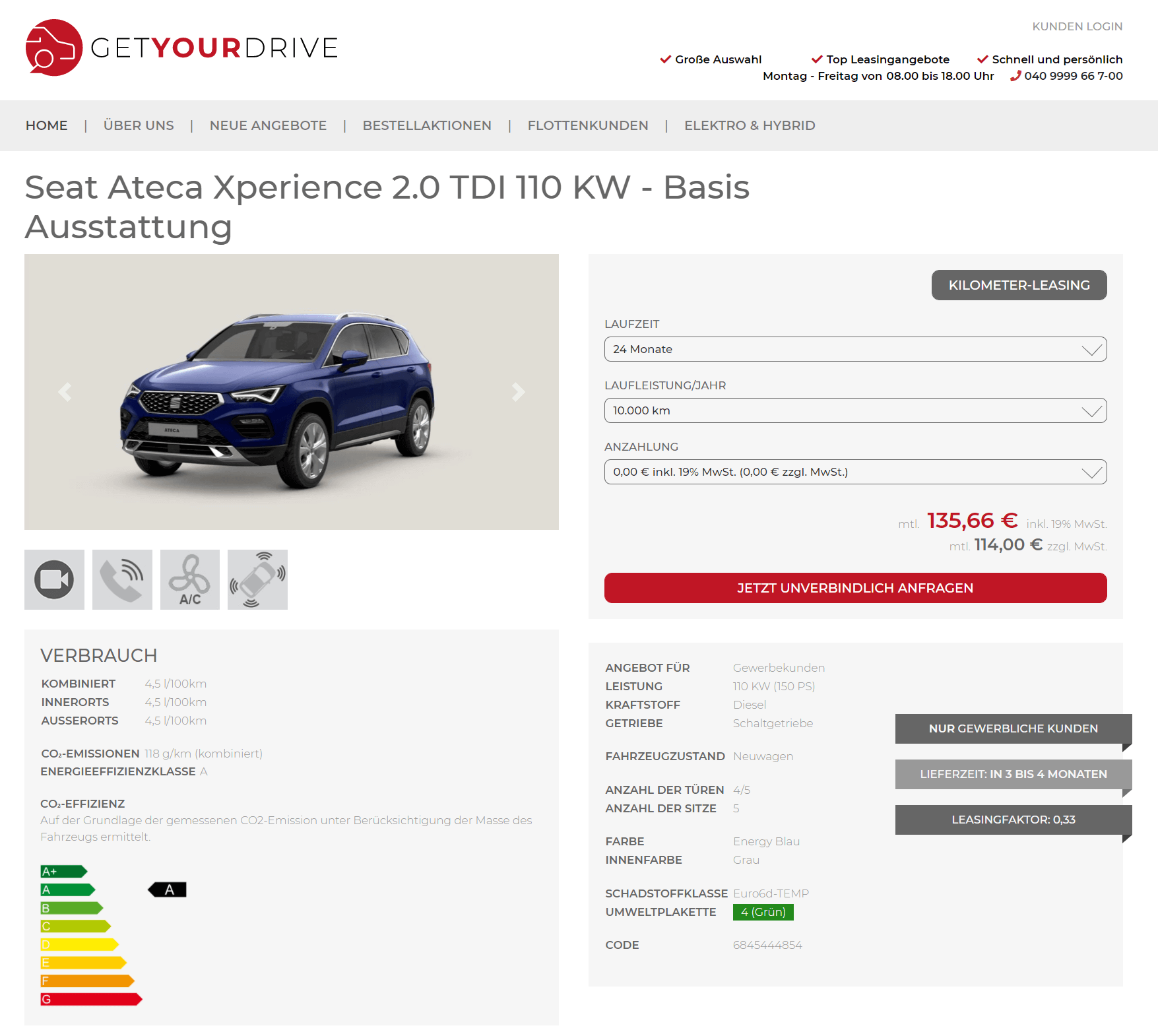Click the green 4 (Grün) Umweltplakette badge
Image resolution: width=1158 pixels, height=1036 pixels.
point(763,912)
